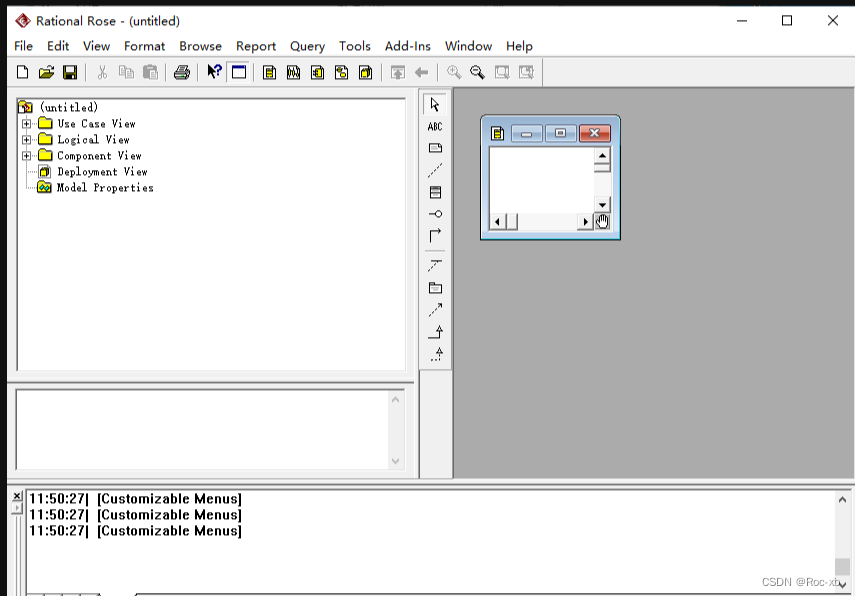855x596 pixels.
Task: Open a model with the Open folder icon
Action: (x=46, y=72)
